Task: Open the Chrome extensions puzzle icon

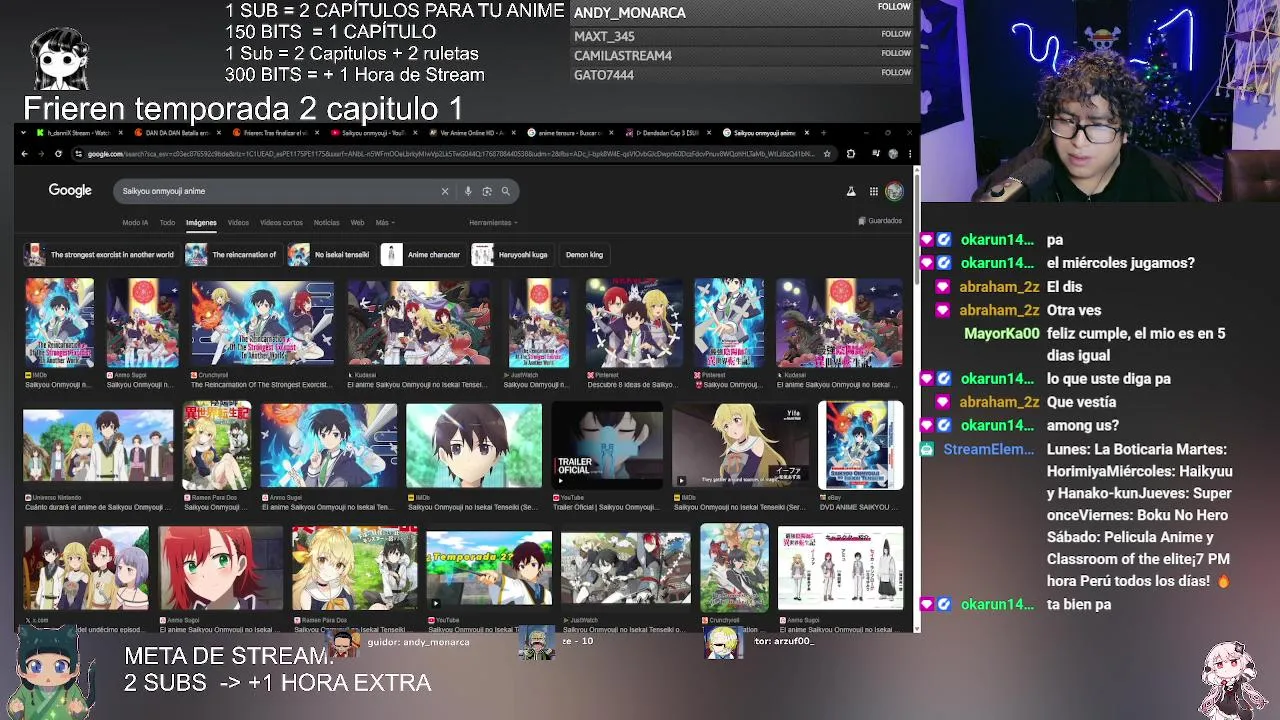Action: click(850, 154)
